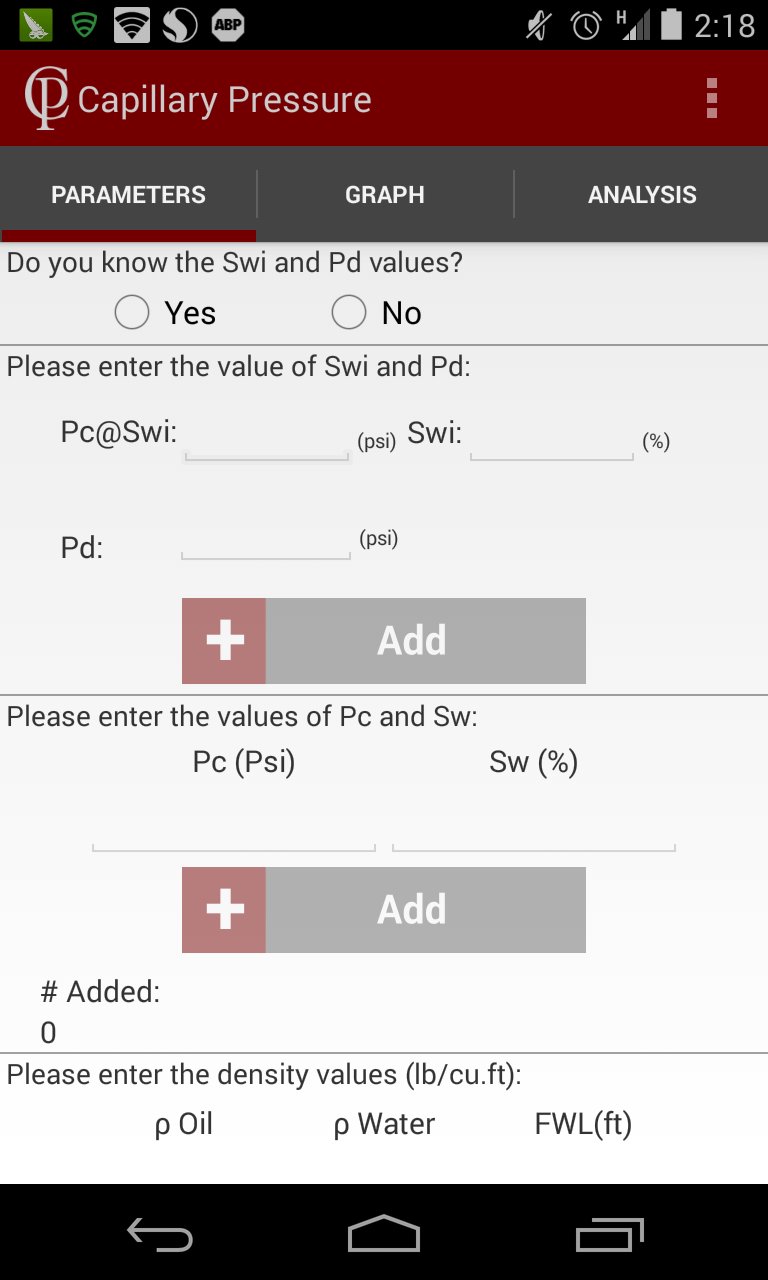Open the recent apps navigation icon
768x1280 pixels.
point(610,1235)
